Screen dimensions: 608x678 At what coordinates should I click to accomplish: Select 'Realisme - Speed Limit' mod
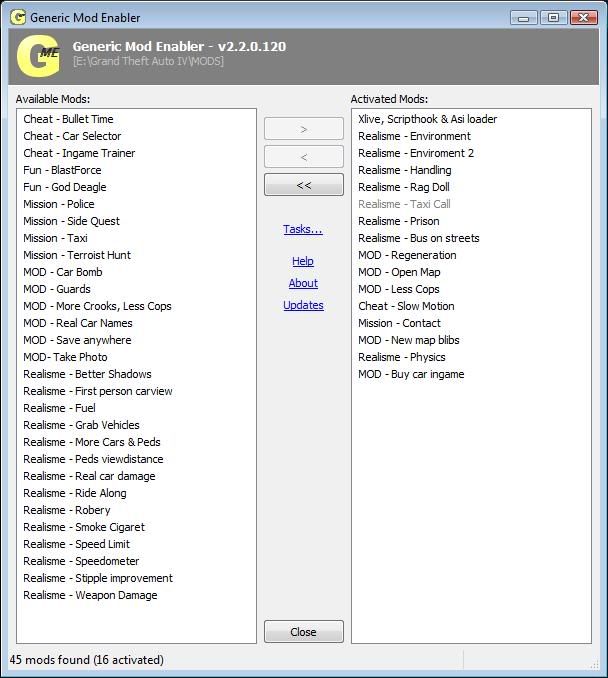pyautogui.click(x=77, y=544)
